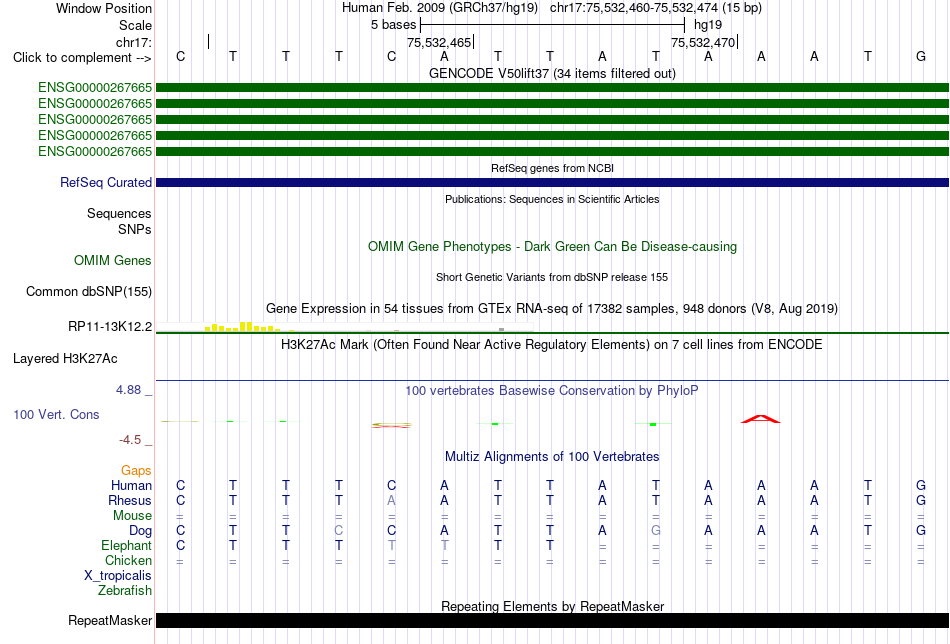Click the '5 bases' scale label
950x644 pixels.
click(394, 25)
